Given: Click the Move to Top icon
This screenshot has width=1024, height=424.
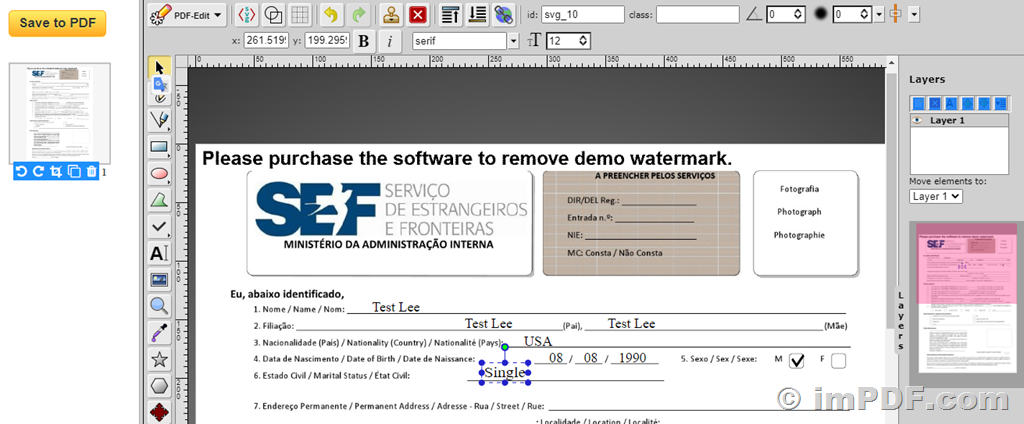Looking at the screenshot, I should click(451, 14).
